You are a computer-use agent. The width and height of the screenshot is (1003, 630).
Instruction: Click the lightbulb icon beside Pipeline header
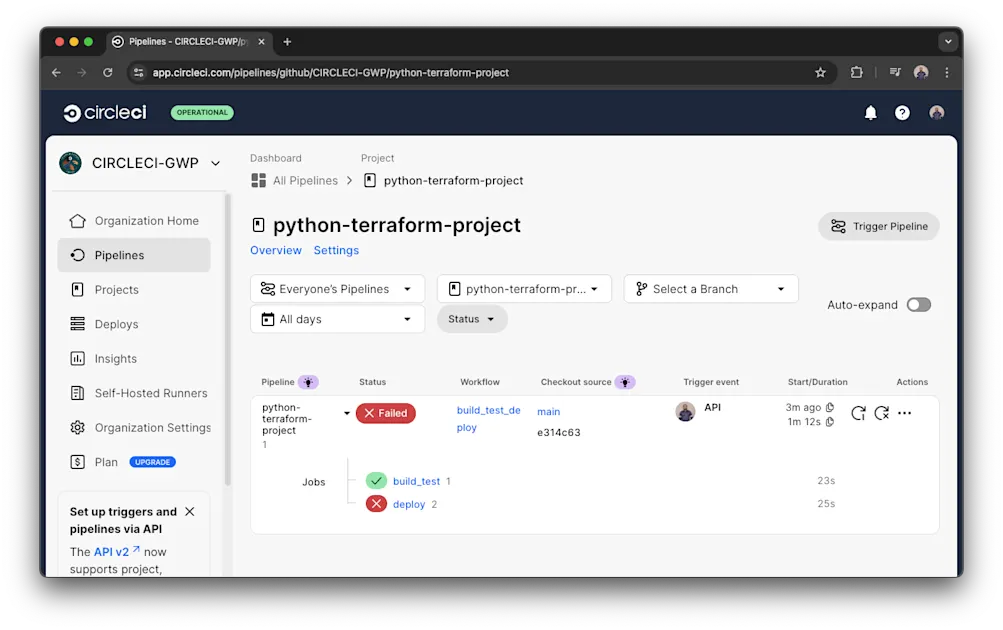(x=309, y=381)
